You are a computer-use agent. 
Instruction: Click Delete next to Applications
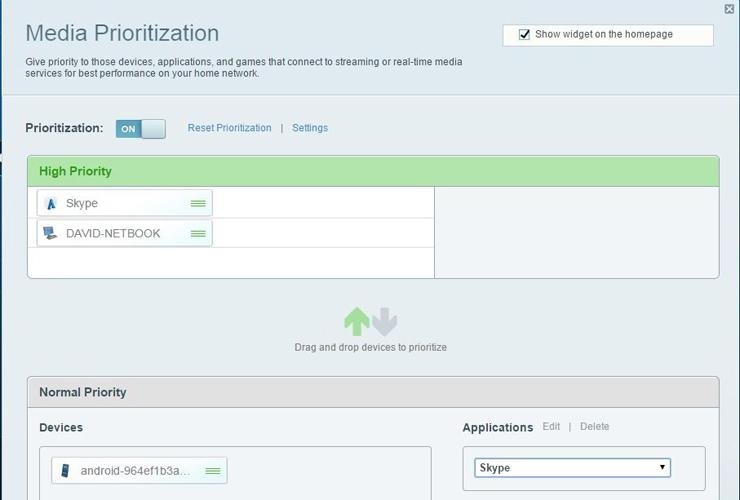[x=594, y=426]
